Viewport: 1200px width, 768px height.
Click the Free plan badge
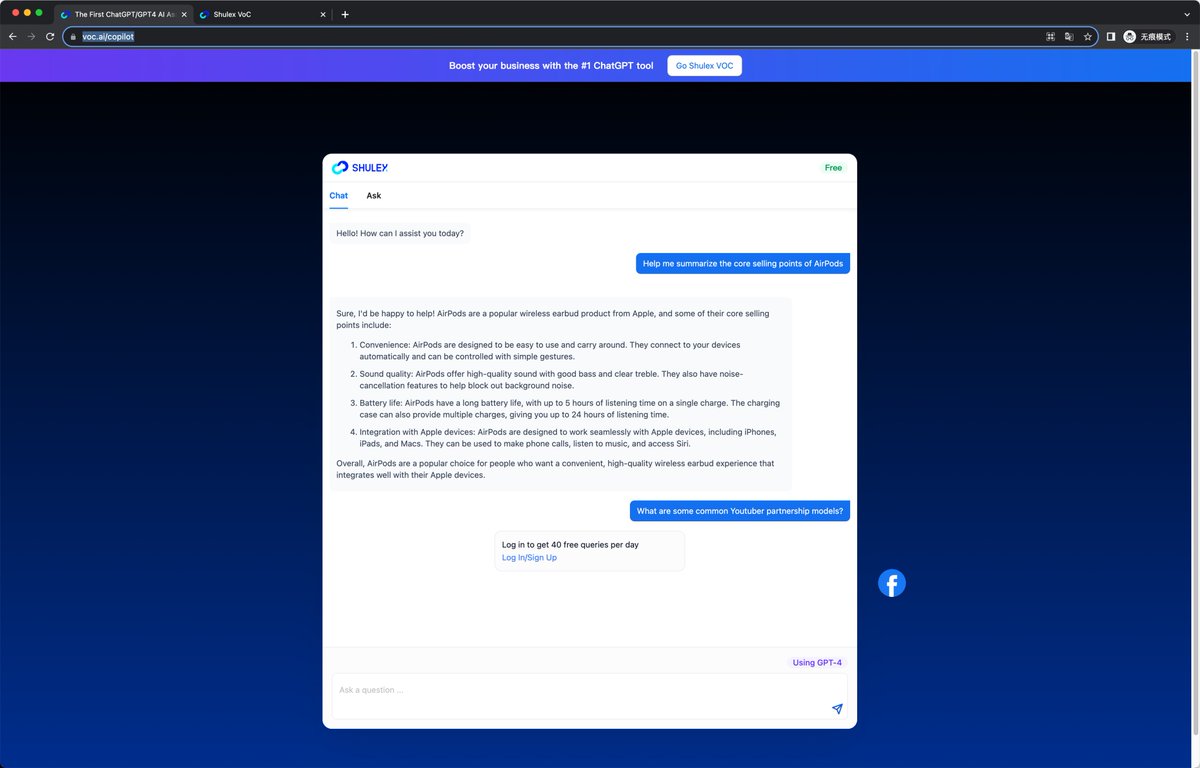(x=833, y=168)
